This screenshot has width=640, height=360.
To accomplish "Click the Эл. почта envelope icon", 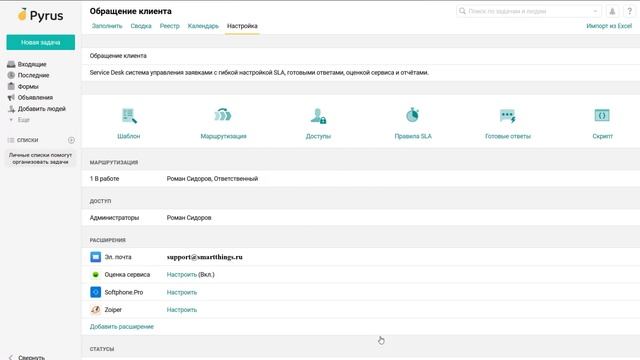I will (96, 257).
